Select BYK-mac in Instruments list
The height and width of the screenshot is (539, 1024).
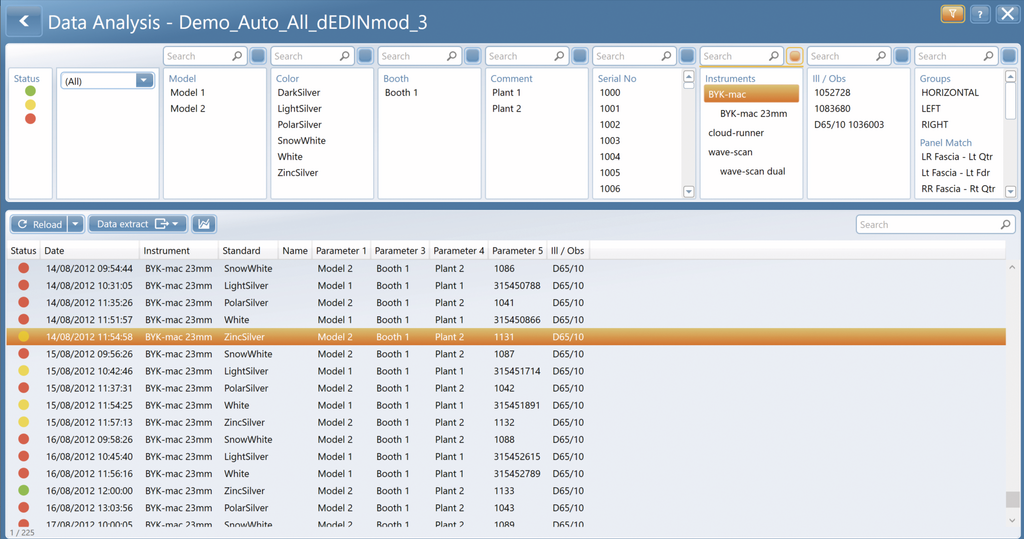point(751,94)
